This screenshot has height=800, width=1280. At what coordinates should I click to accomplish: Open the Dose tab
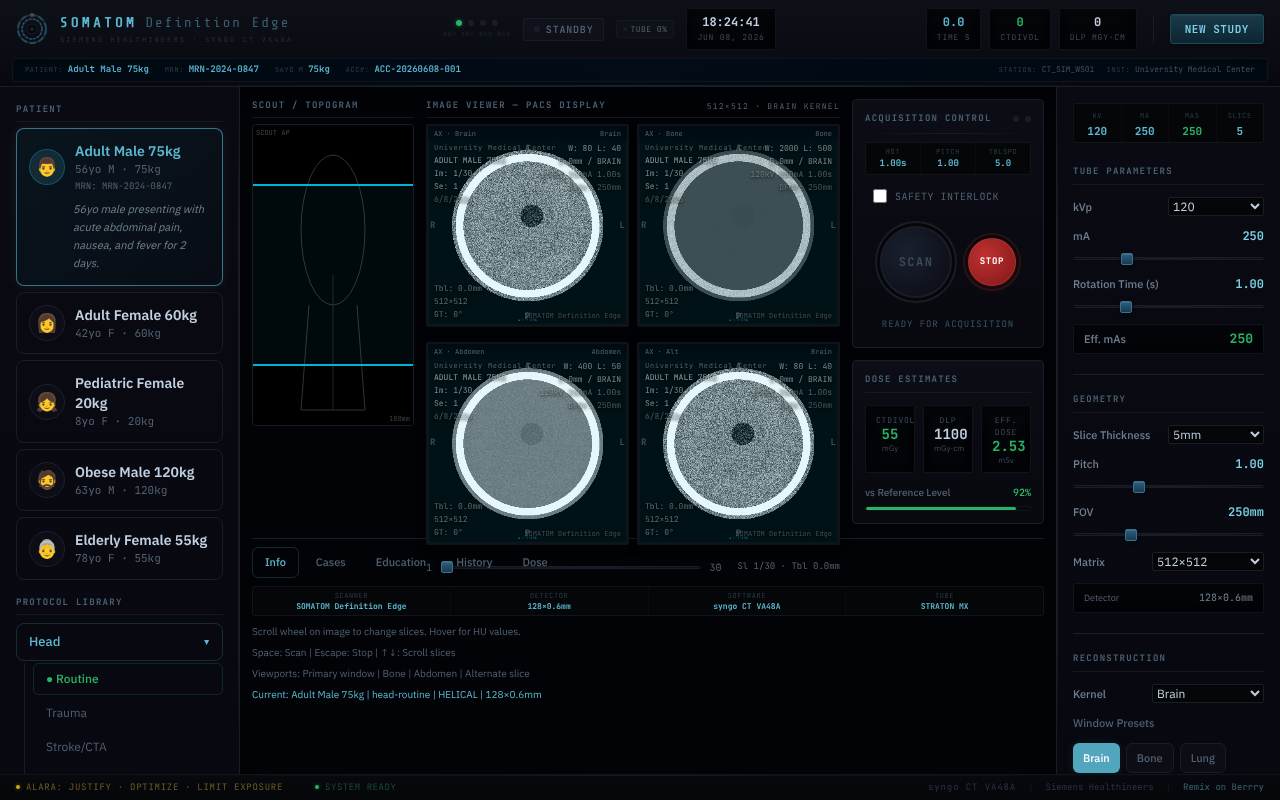click(x=535, y=562)
